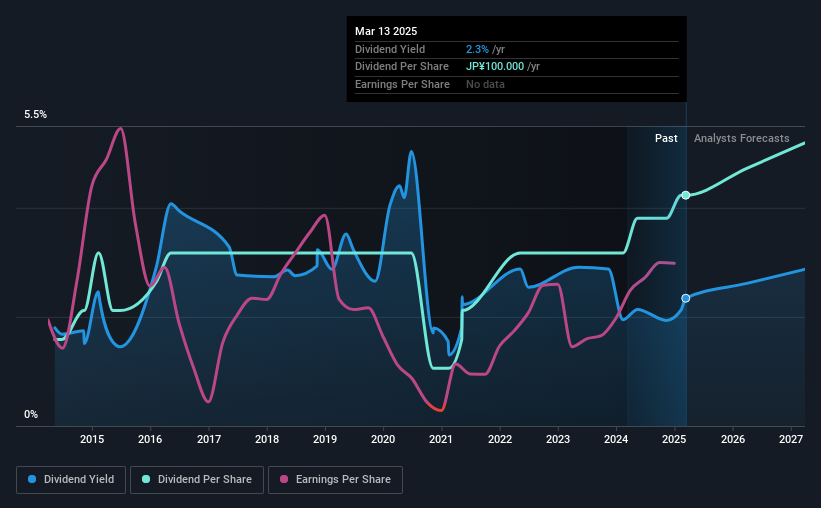Toggle the Dividend Per Share legend series

click(197, 480)
